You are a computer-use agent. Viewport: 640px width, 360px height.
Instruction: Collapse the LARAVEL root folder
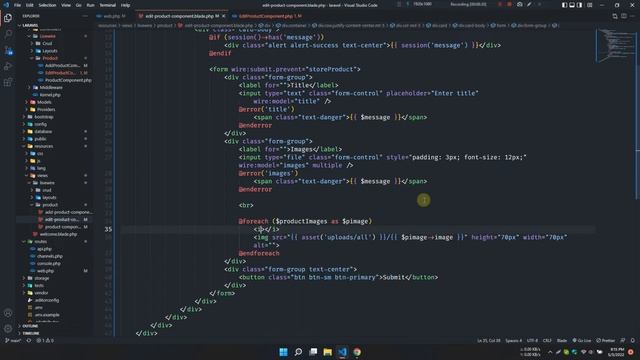coord(30,25)
